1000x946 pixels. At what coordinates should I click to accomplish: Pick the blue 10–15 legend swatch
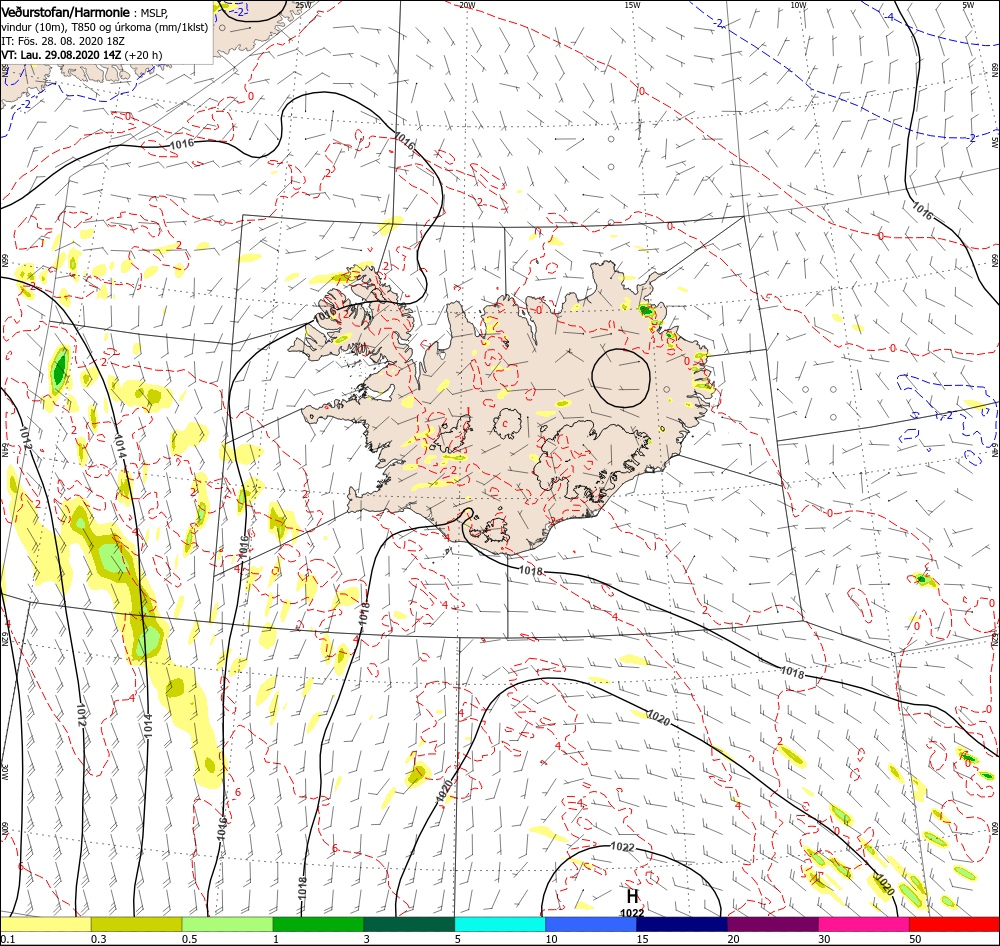pyautogui.click(x=591, y=924)
